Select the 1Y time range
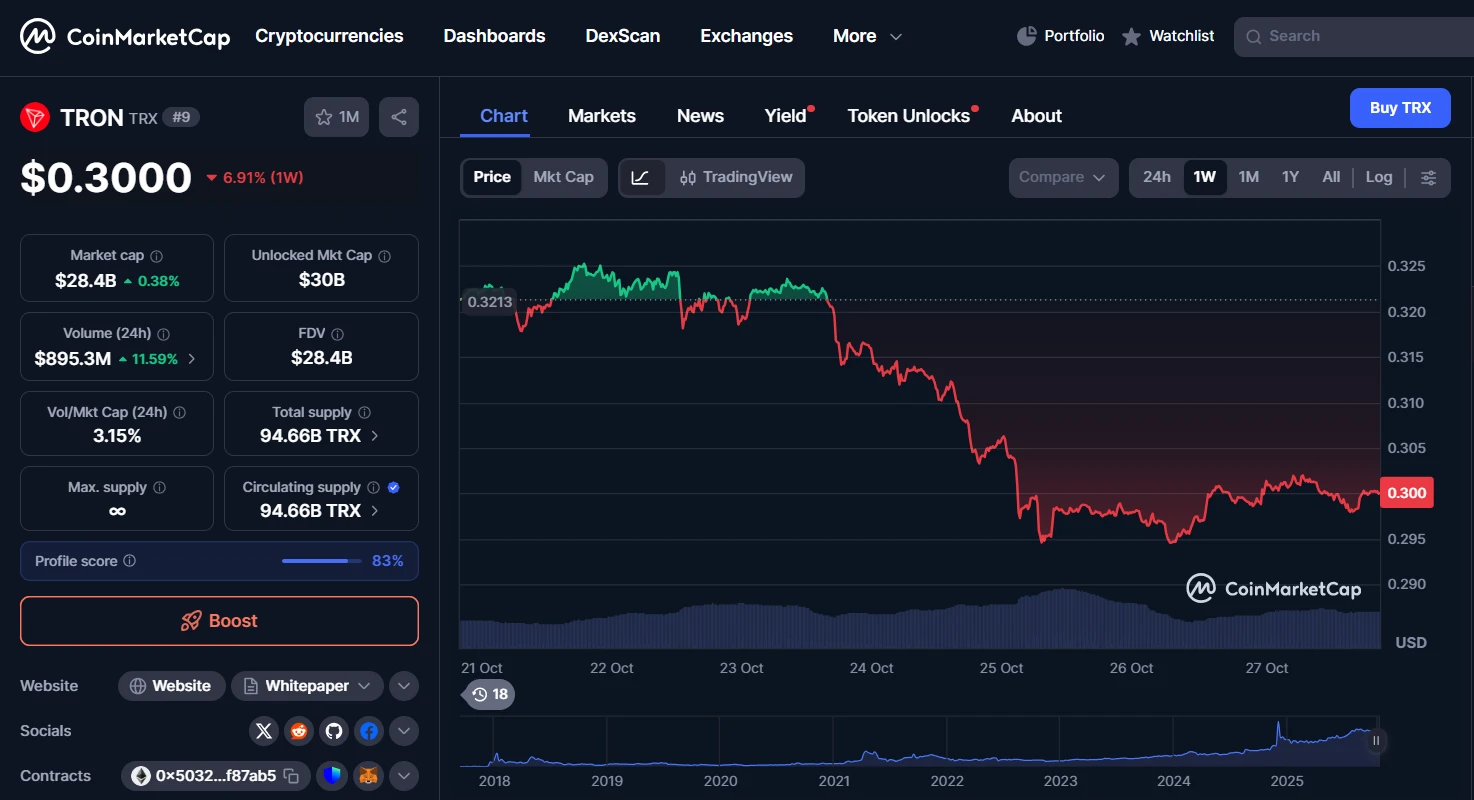1474x800 pixels. pos(1289,177)
